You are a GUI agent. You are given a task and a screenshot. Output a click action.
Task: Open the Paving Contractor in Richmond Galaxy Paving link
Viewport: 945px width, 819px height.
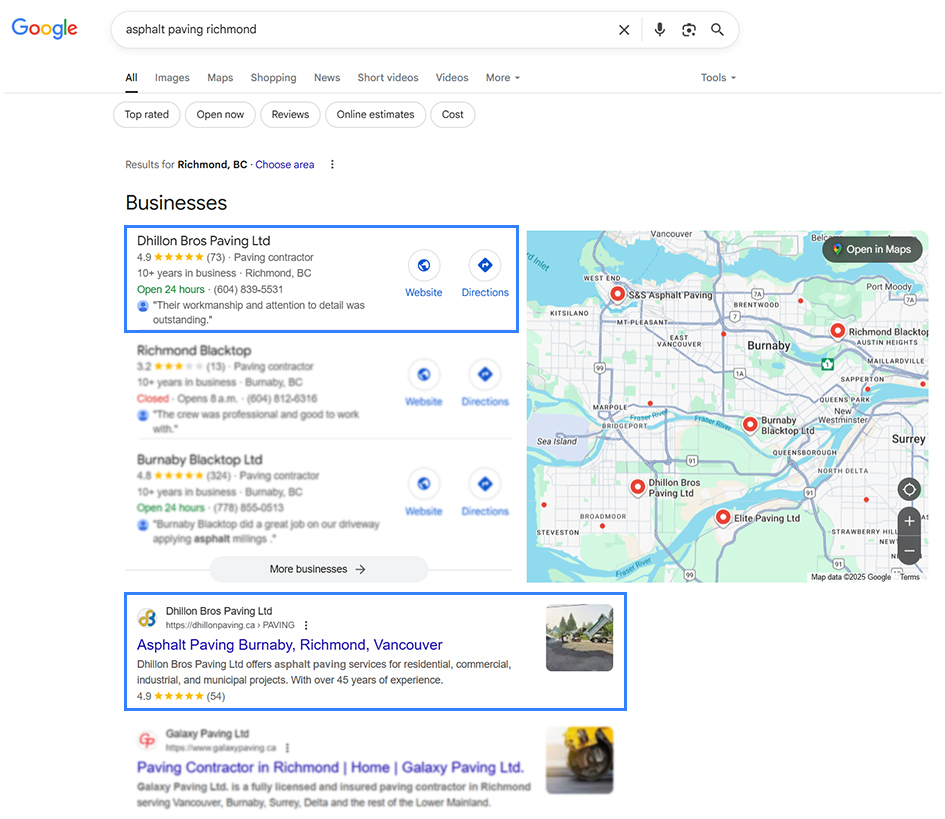point(330,767)
